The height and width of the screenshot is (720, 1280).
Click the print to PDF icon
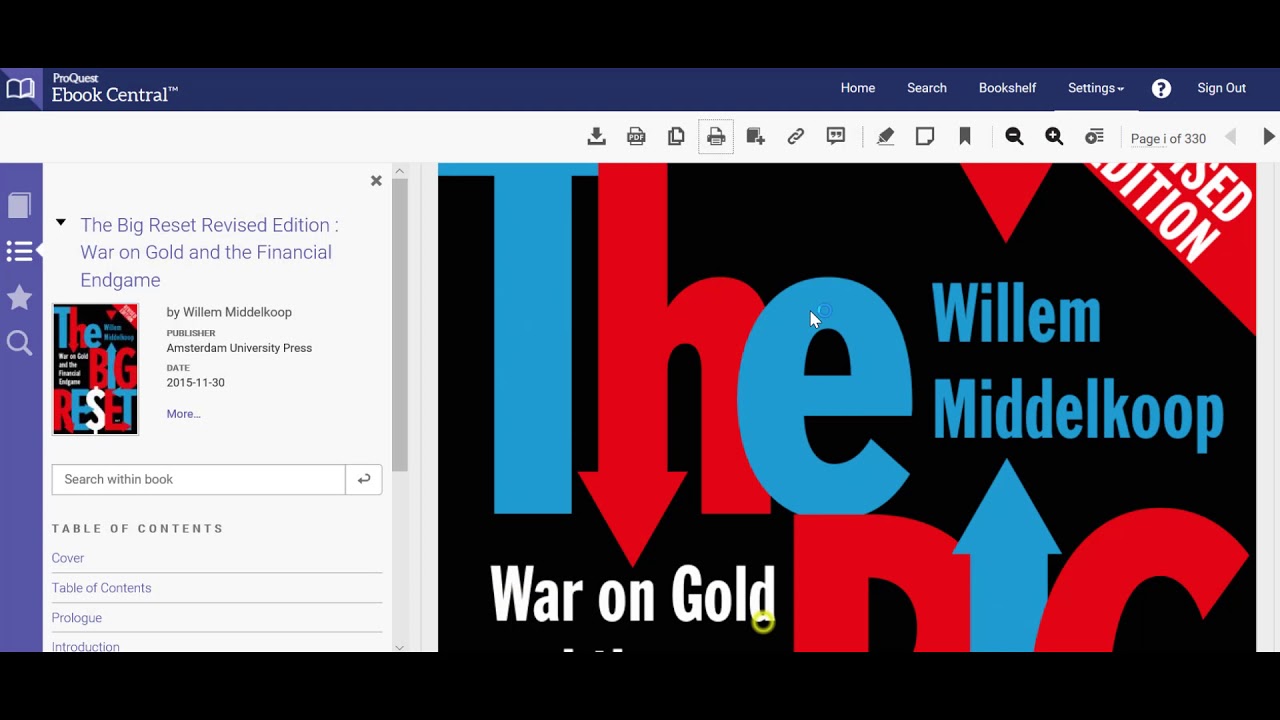tap(716, 137)
